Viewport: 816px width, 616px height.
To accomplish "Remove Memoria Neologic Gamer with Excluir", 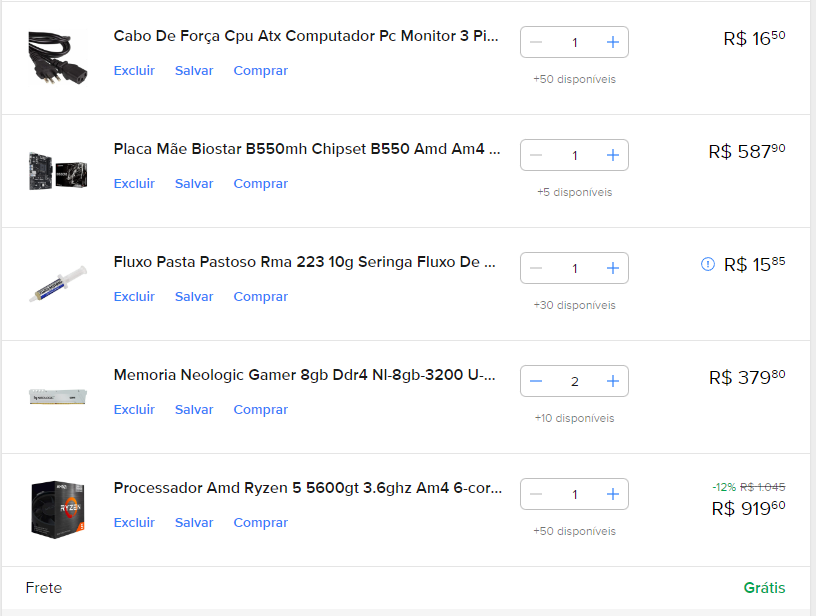I will 134,409.
